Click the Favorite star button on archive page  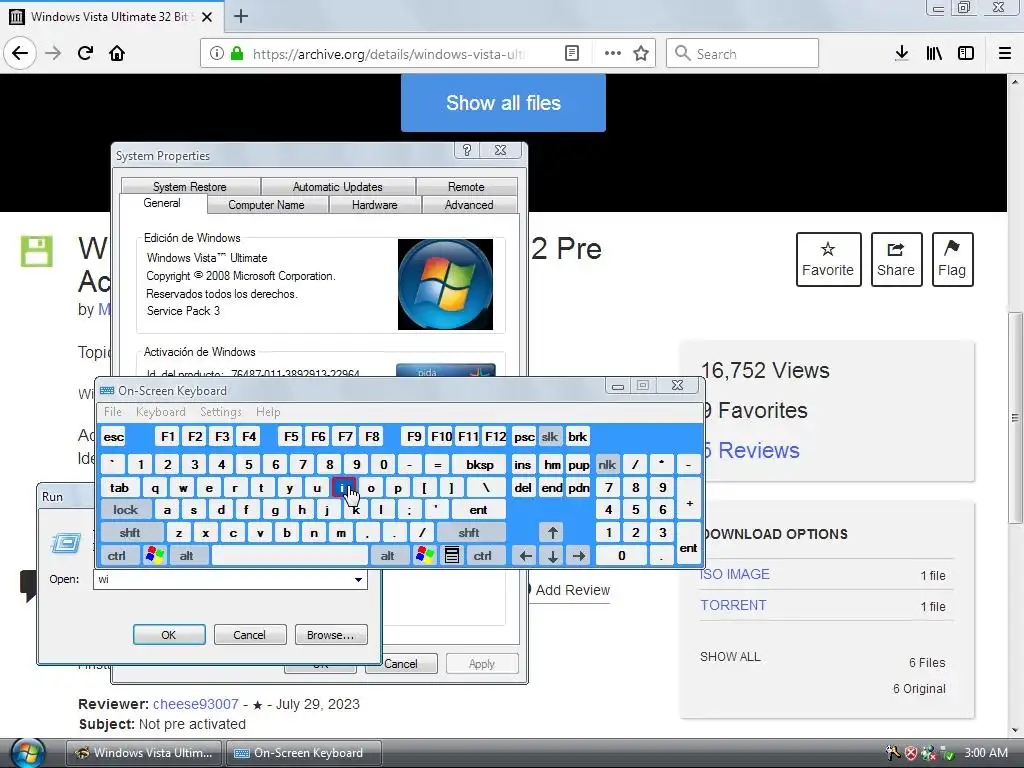click(828, 259)
